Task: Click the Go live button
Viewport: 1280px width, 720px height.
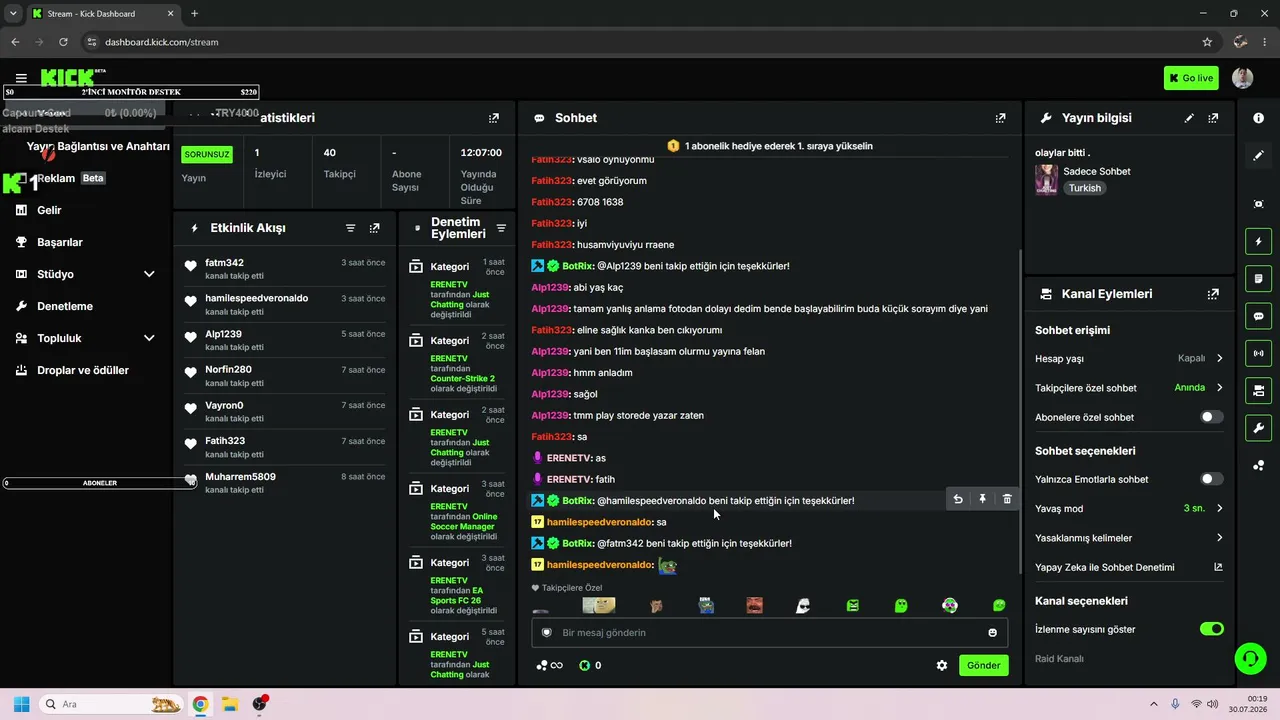Action: point(1191,78)
